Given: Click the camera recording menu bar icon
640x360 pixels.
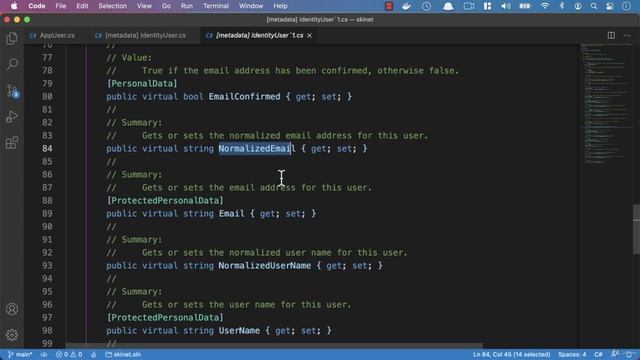Looking at the screenshot, I should tap(469, 6).
